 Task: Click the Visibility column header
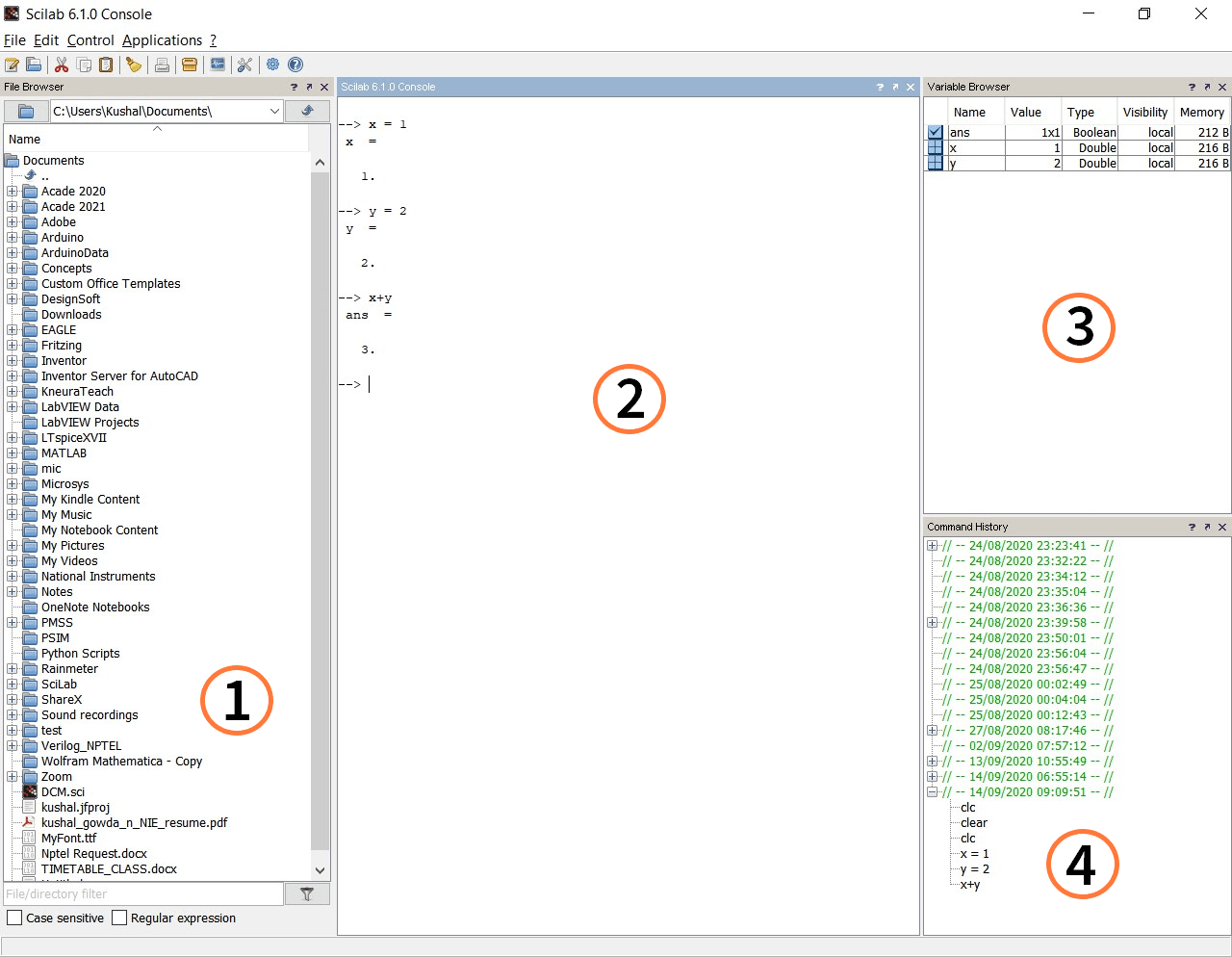(x=1146, y=112)
